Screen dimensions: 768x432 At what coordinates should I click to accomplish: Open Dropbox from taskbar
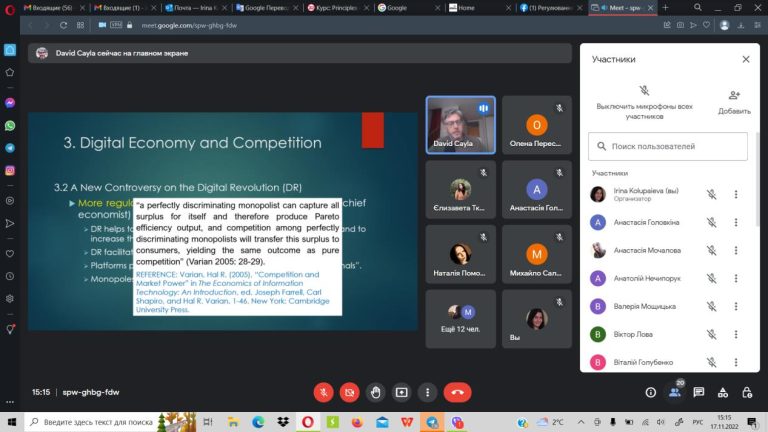tap(283, 422)
